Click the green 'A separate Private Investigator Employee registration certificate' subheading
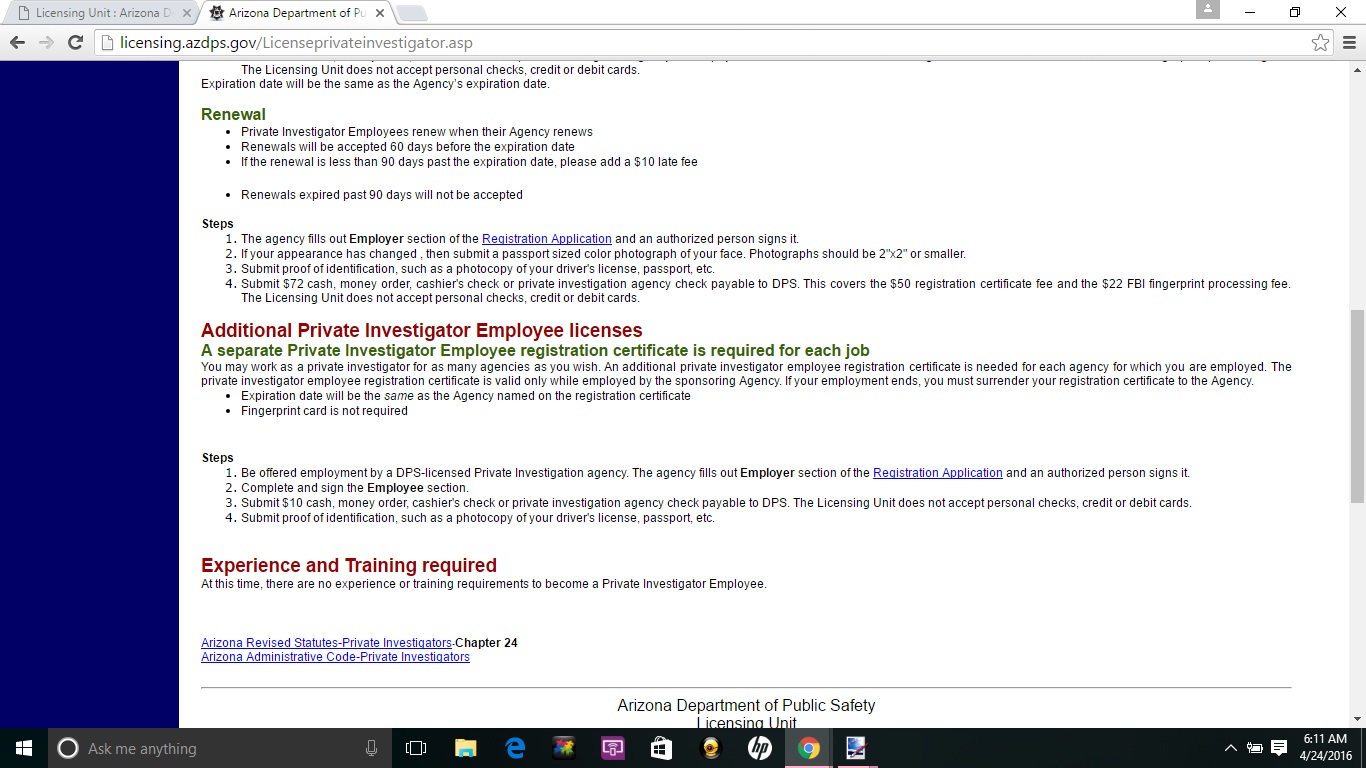Viewport: 1366px width, 768px height. tap(535, 351)
